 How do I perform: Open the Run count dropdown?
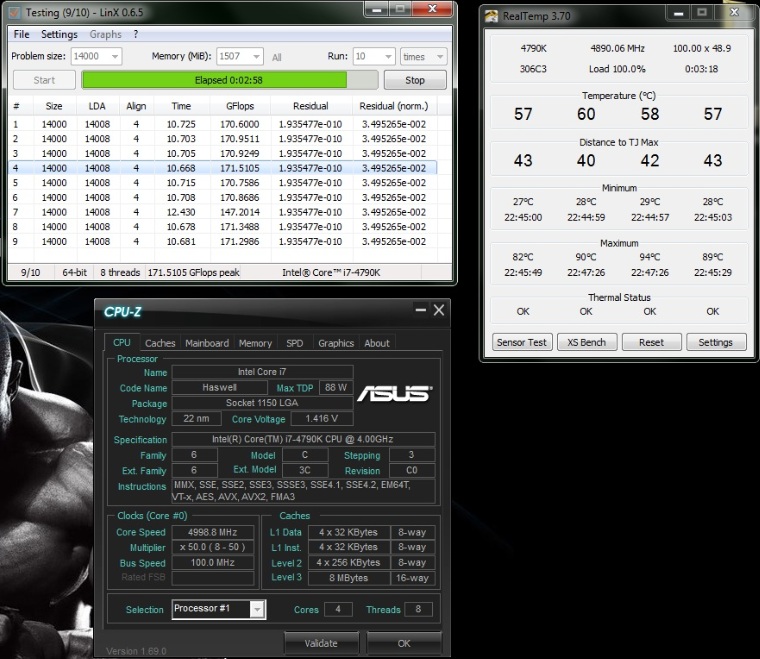coord(388,57)
